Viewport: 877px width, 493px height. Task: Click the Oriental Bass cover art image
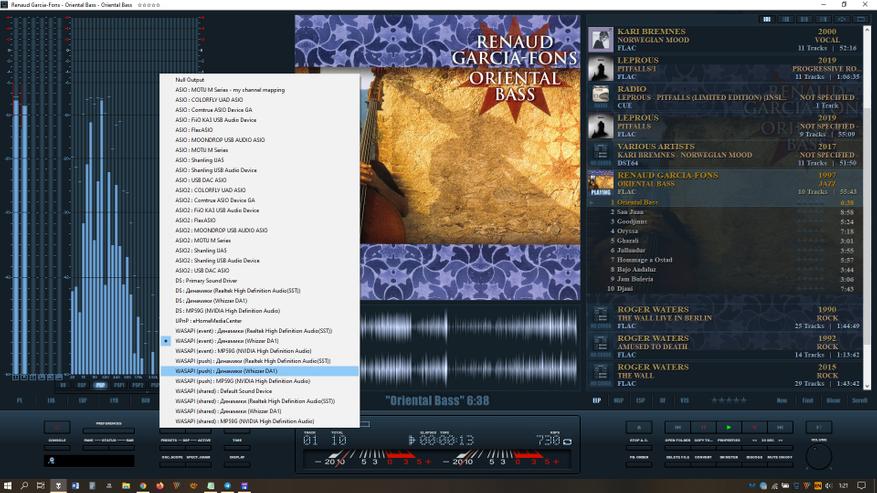[x=437, y=158]
